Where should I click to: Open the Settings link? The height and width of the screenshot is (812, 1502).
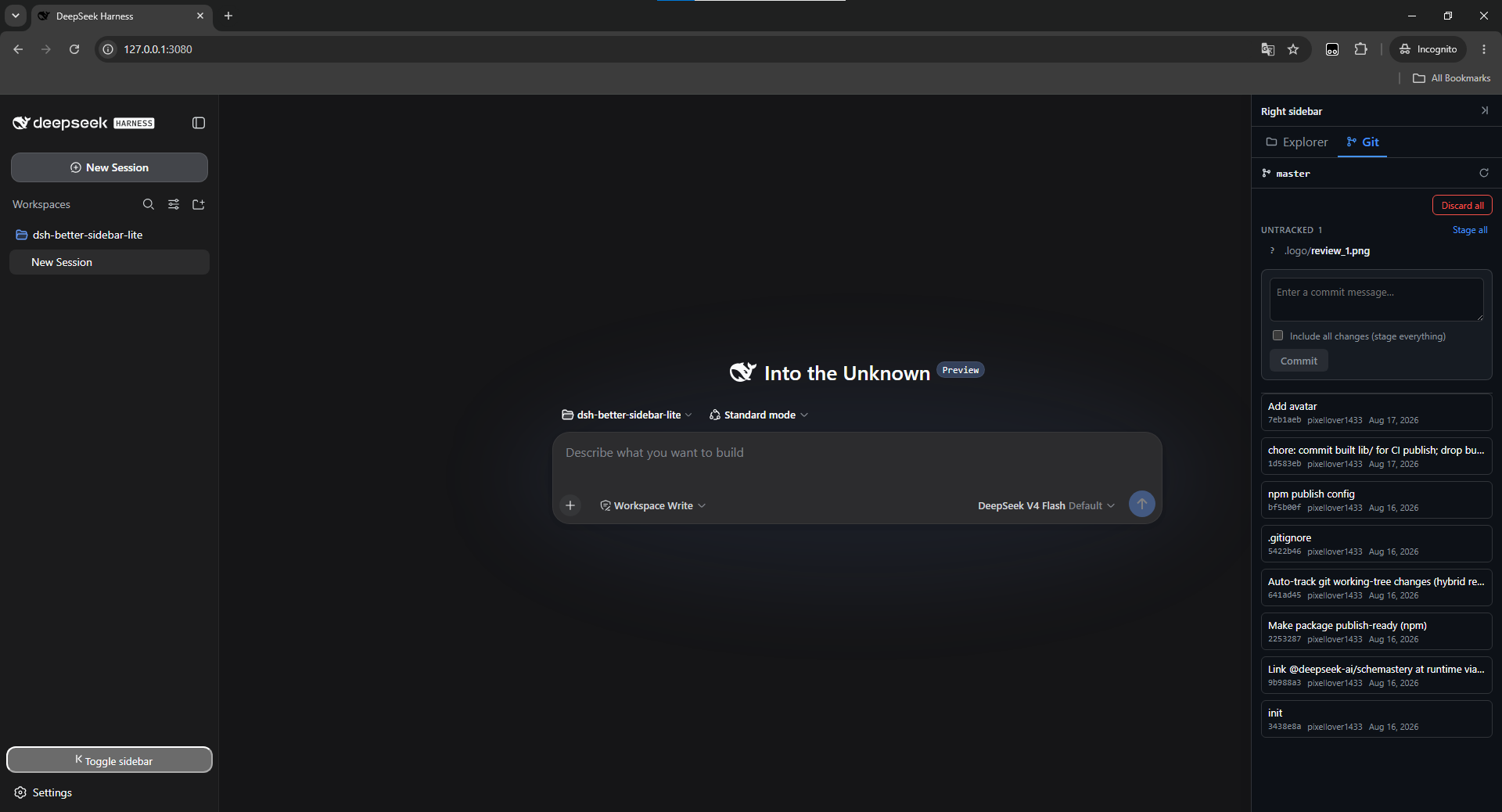click(x=52, y=792)
